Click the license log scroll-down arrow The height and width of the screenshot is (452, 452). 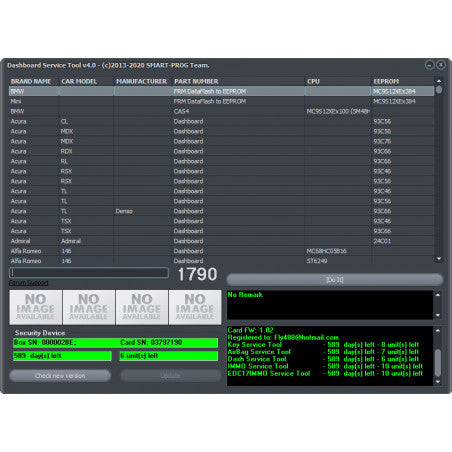coord(438,382)
